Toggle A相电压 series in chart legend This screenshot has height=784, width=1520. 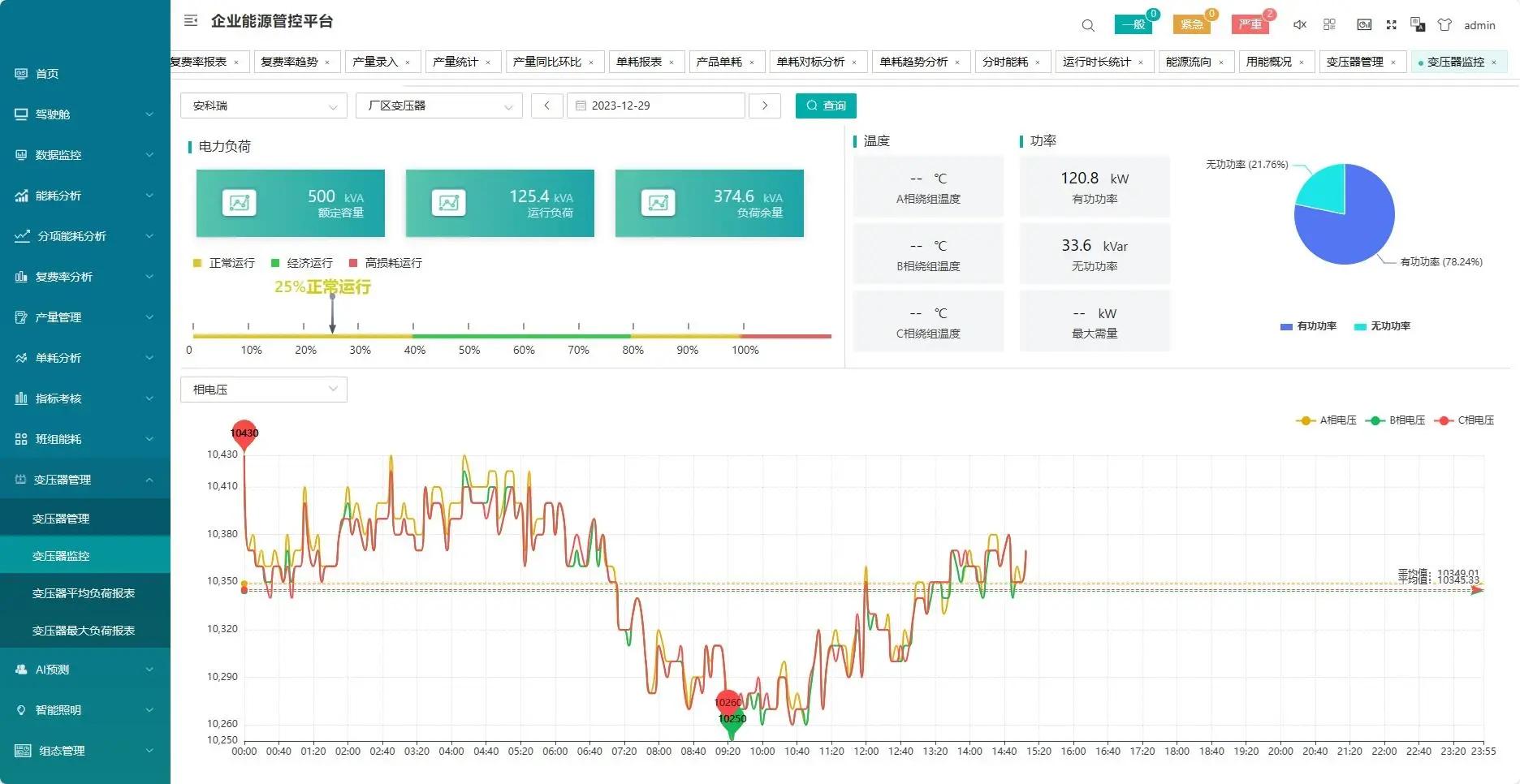pos(1326,420)
